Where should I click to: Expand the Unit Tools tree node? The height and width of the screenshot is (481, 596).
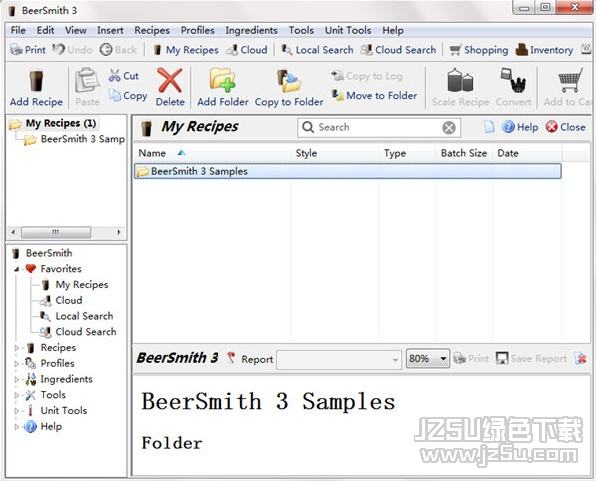click(x=16, y=411)
